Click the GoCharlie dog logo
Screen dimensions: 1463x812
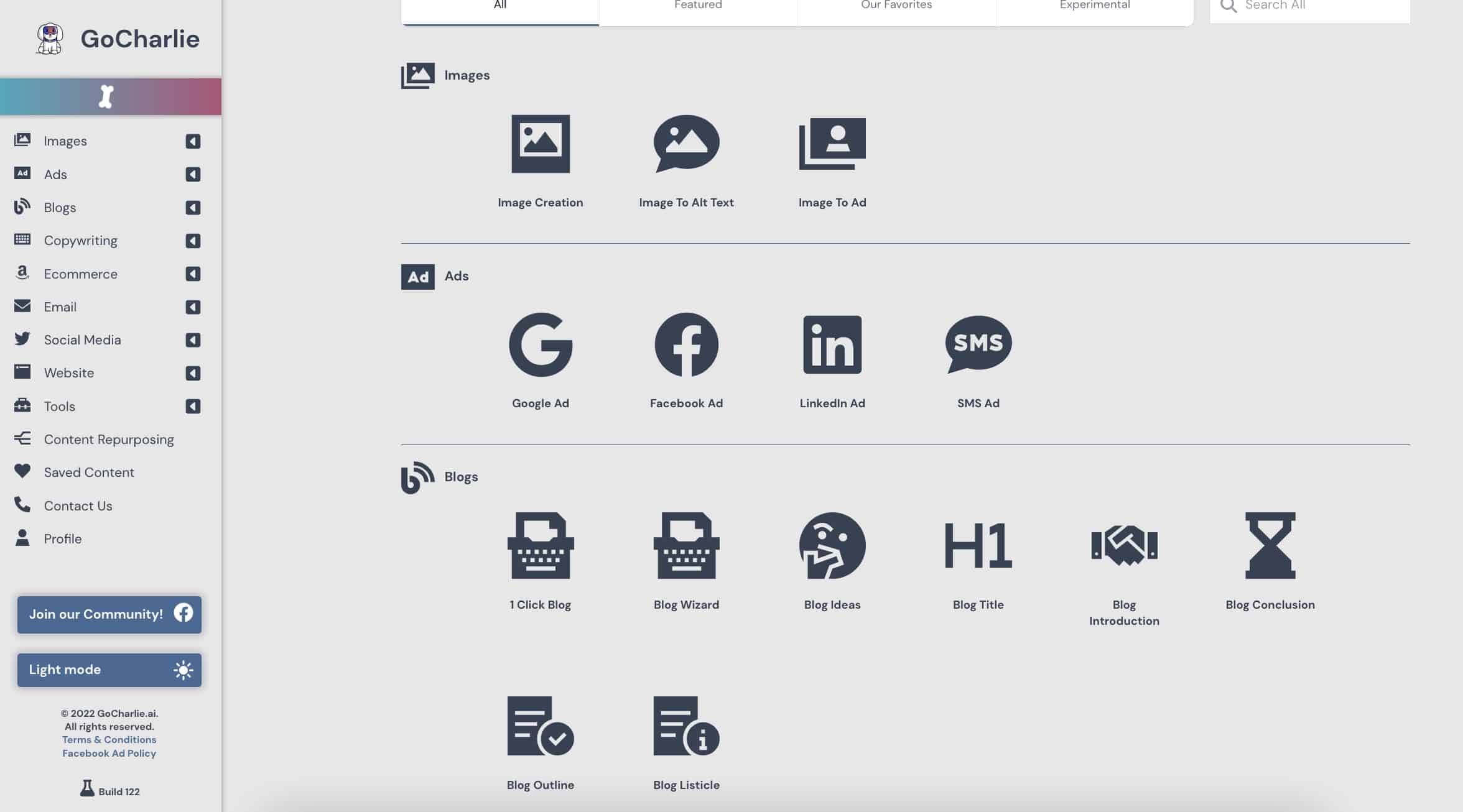coord(50,39)
